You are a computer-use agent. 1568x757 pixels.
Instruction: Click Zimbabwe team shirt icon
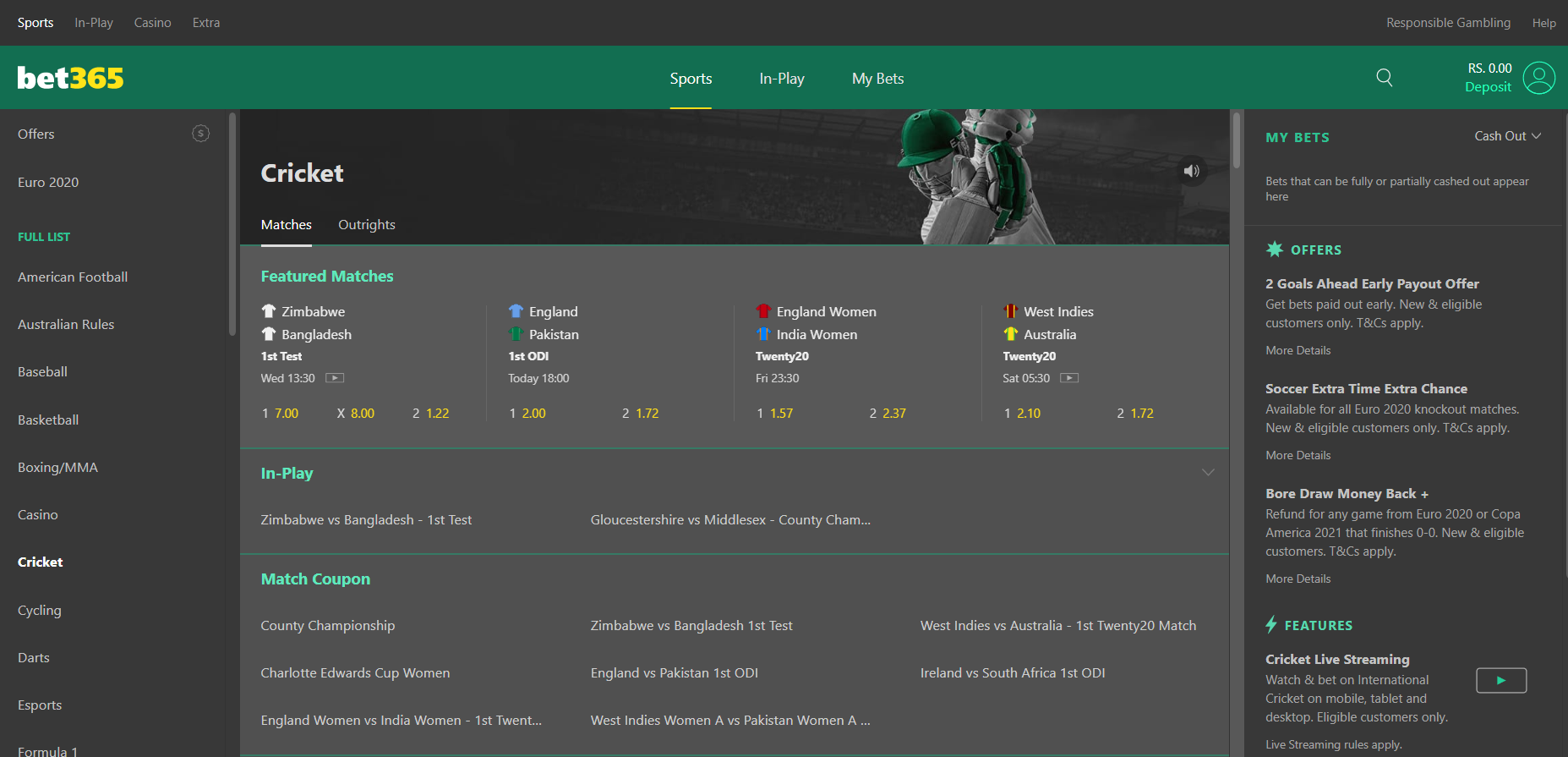[x=269, y=311]
